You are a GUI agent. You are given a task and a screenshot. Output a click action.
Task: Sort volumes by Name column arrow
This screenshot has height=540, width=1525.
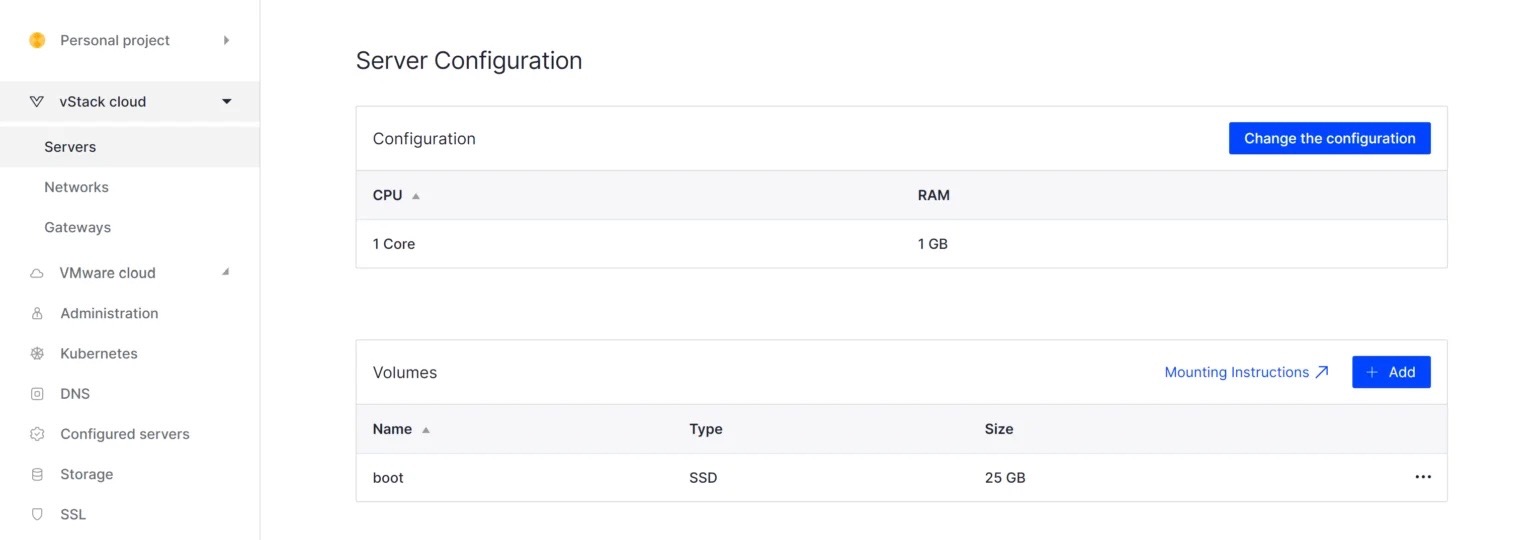tap(426, 430)
